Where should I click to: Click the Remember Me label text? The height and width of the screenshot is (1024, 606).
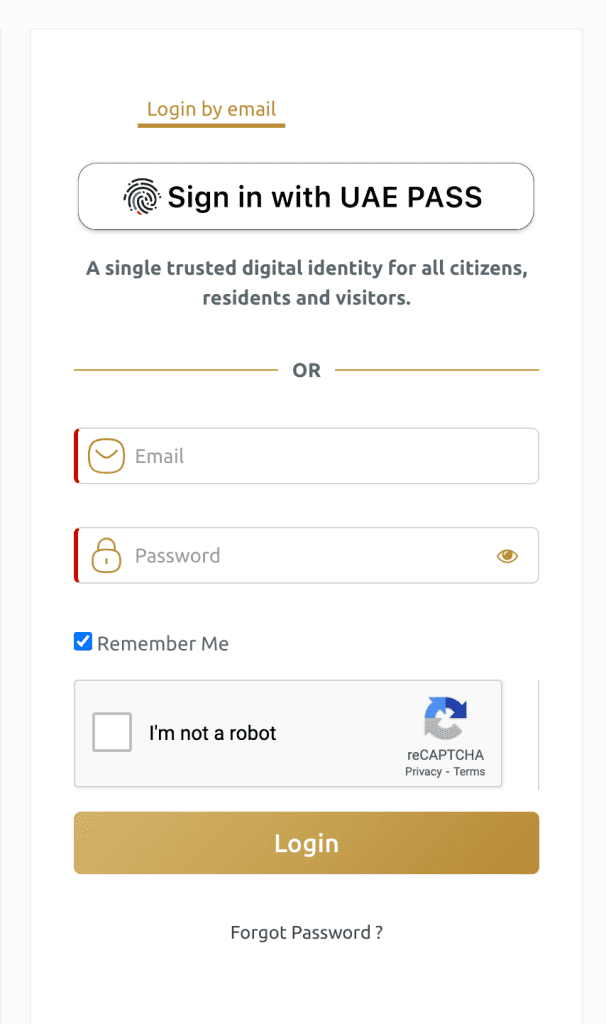163,644
